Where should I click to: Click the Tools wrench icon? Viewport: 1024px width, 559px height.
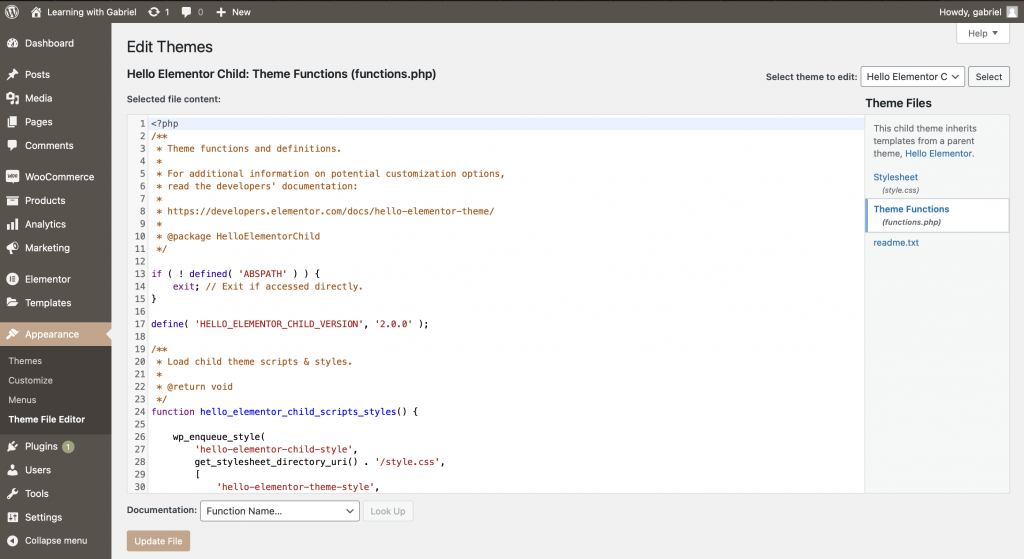(x=12, y=493)
